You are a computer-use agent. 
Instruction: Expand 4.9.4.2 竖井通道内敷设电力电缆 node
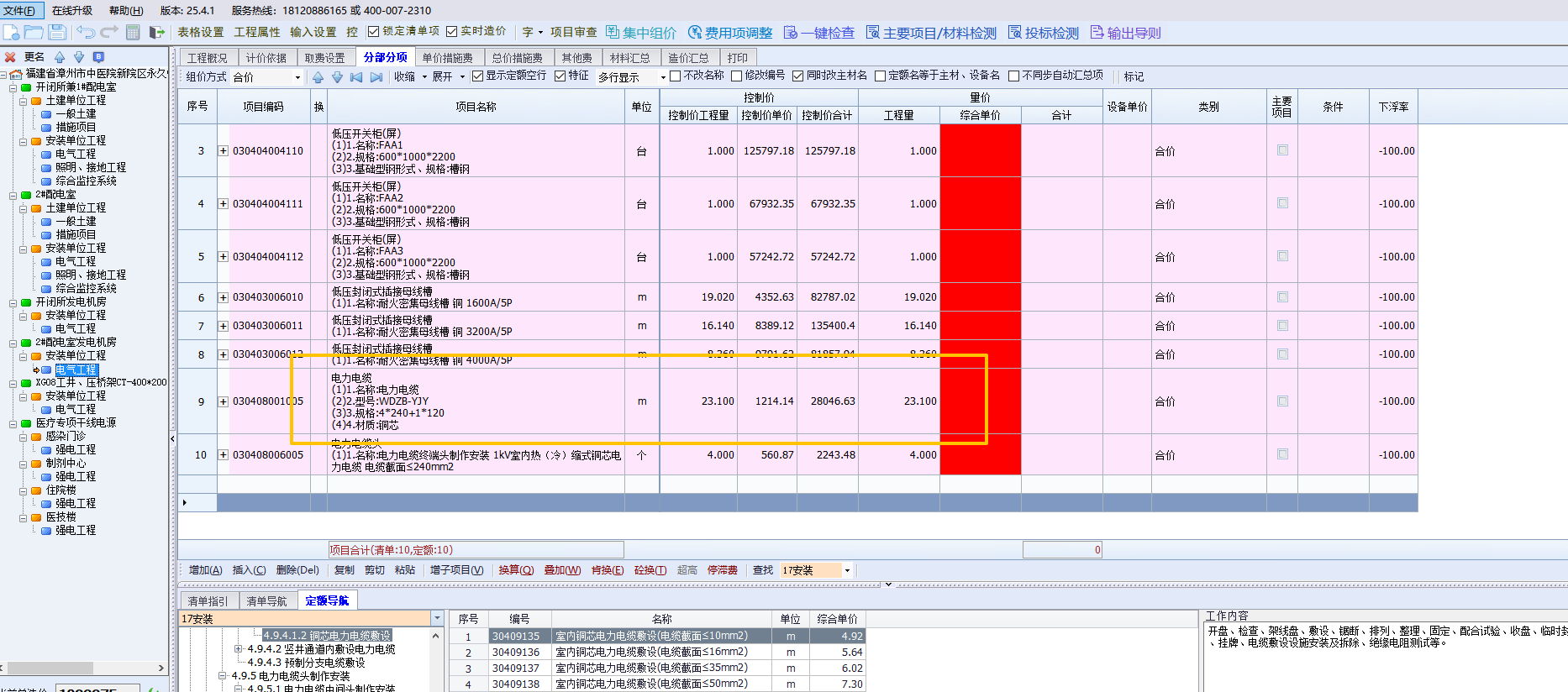(239, 649)
